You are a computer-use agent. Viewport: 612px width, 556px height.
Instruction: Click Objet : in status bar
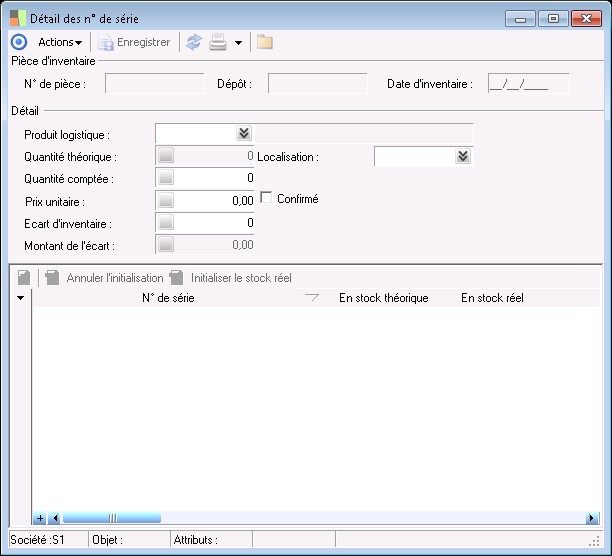[x=107, y=540]
